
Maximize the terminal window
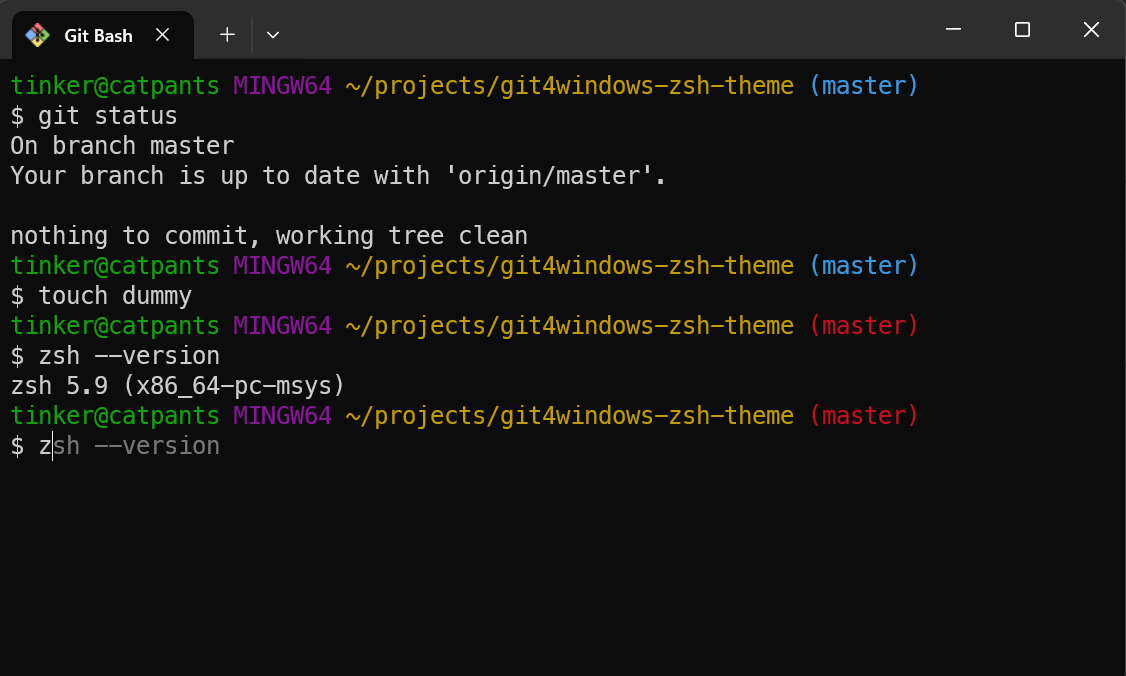click(x=1022, y=29)
